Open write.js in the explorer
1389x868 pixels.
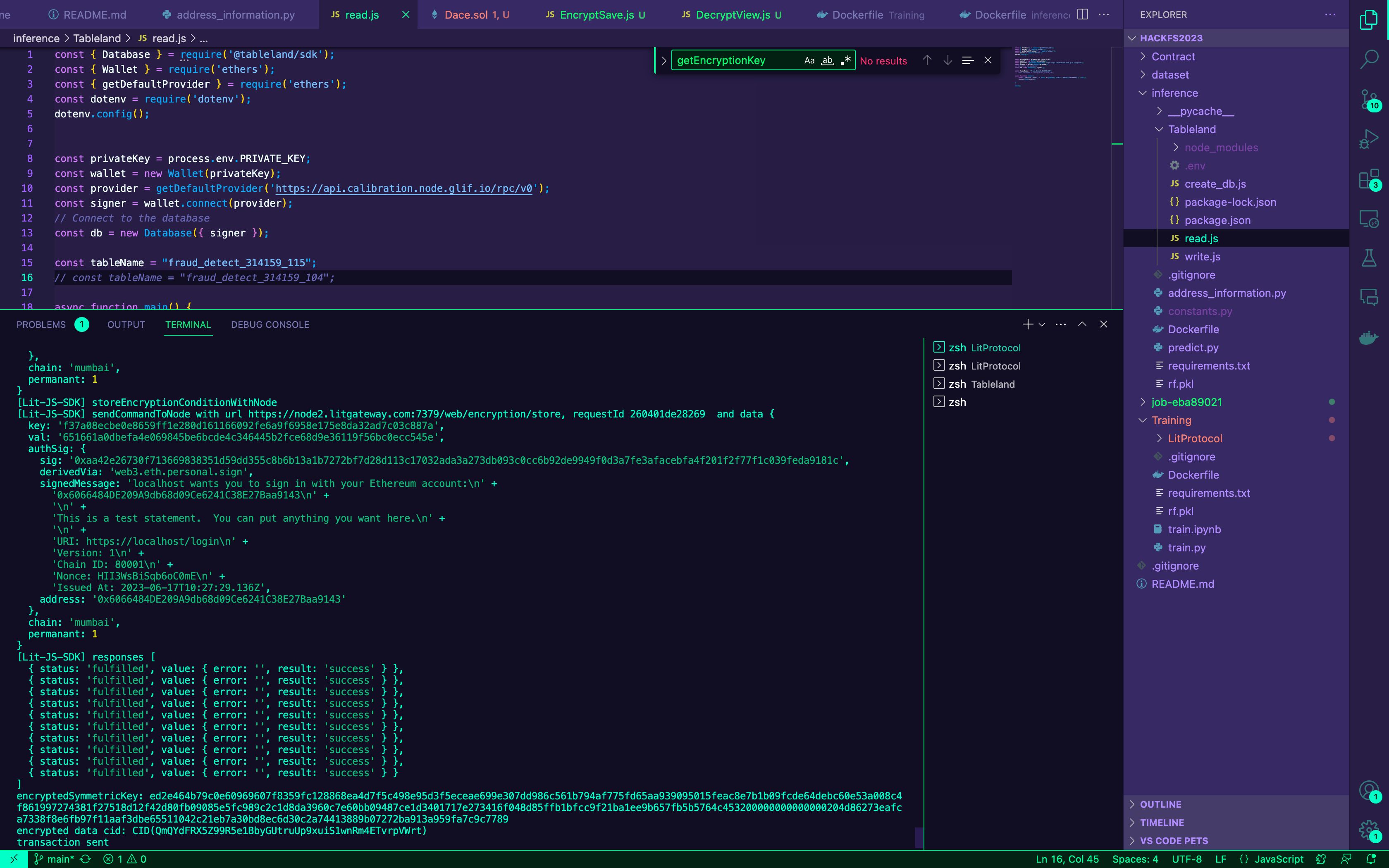pyautogui.click(x=1202, y=257)
